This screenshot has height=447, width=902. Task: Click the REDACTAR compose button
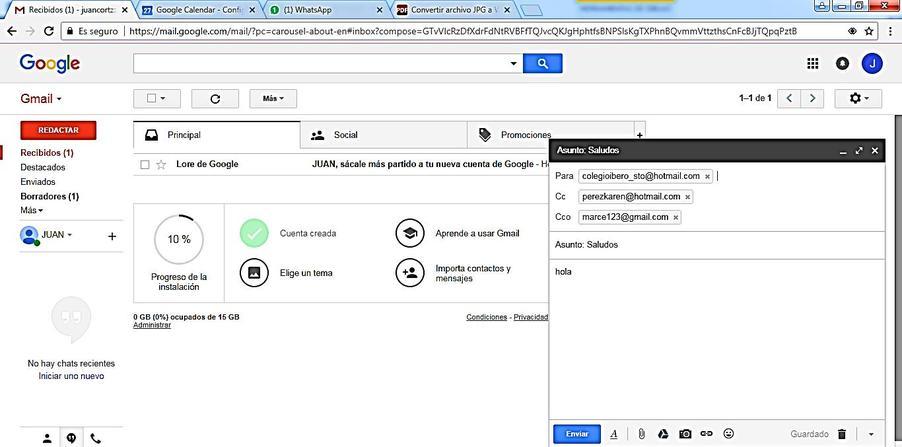[58, 130]
